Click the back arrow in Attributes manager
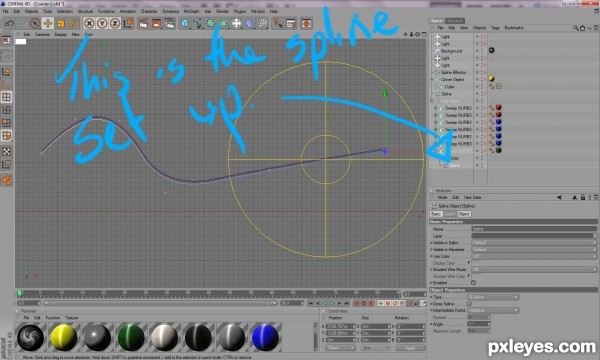 pyautogui.click(x=559, y=197)
